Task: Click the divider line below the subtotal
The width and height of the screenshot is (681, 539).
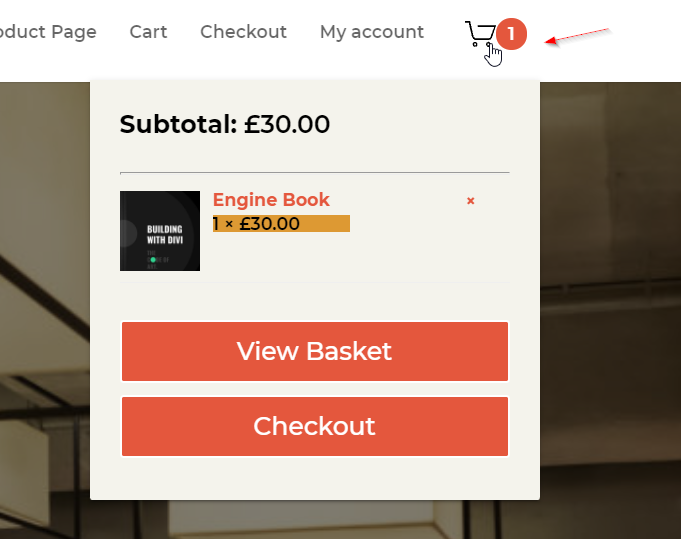Action: click(314, 173)
